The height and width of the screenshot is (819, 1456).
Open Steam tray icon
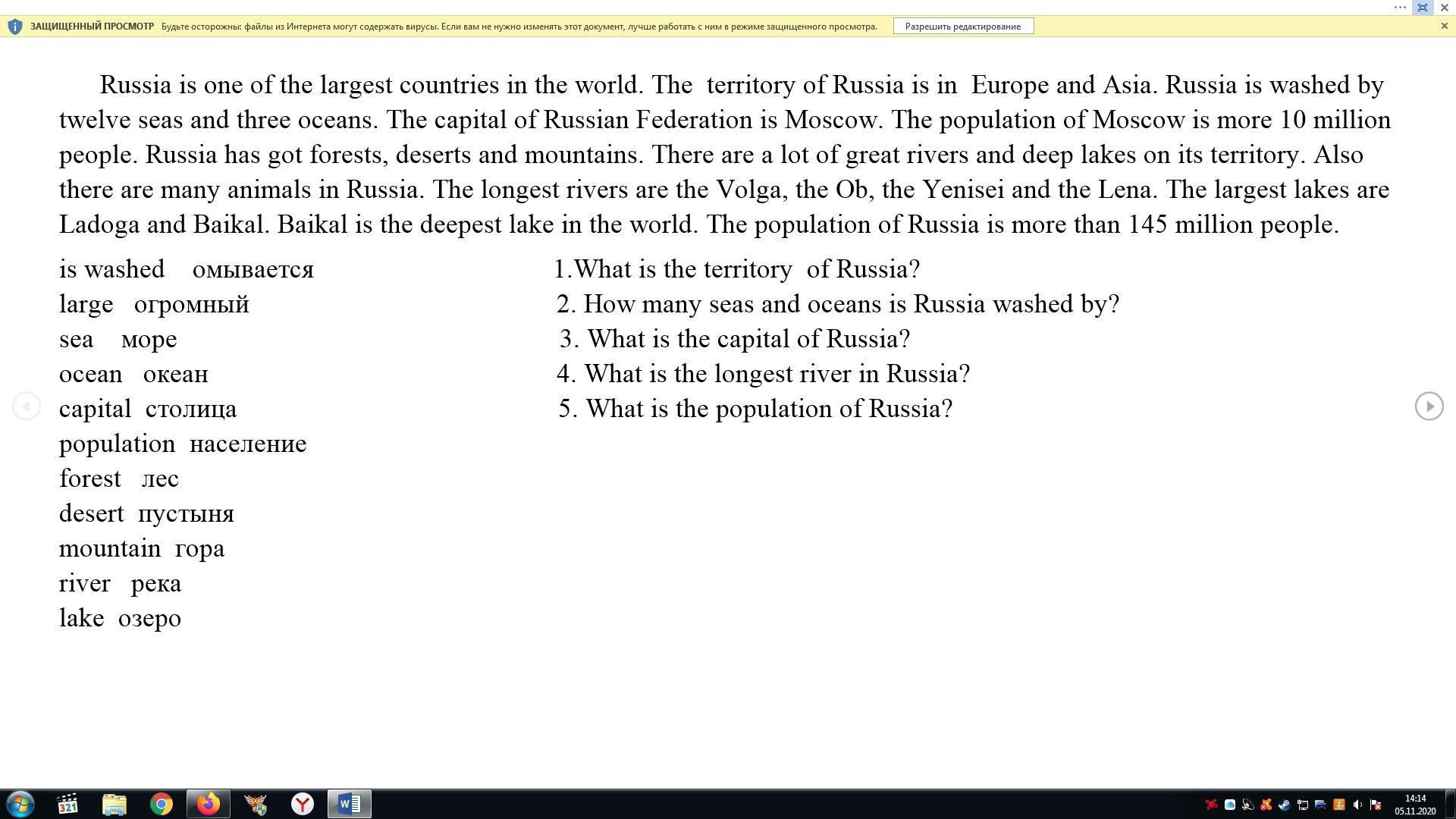pyautogui.click(x=1284, y=805)
